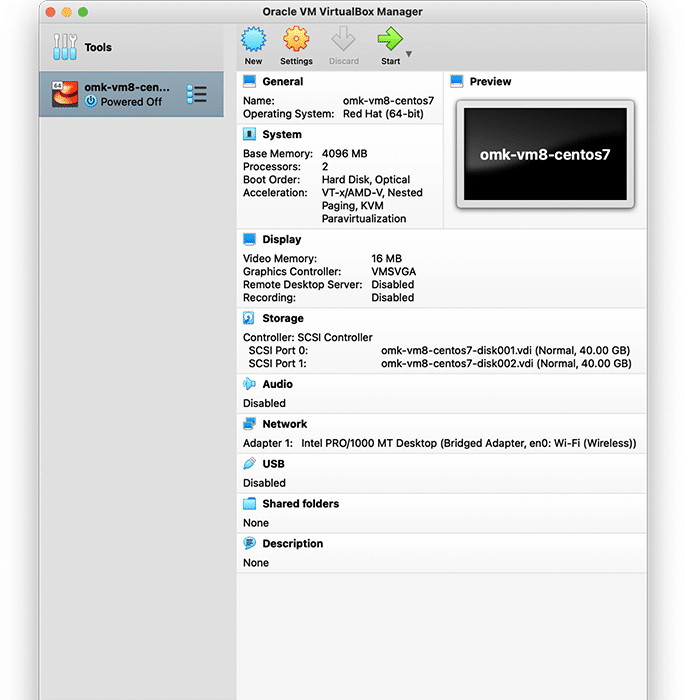Click the Discard arrow icon
The image size is (700, 700).
[x=343, y=39]
